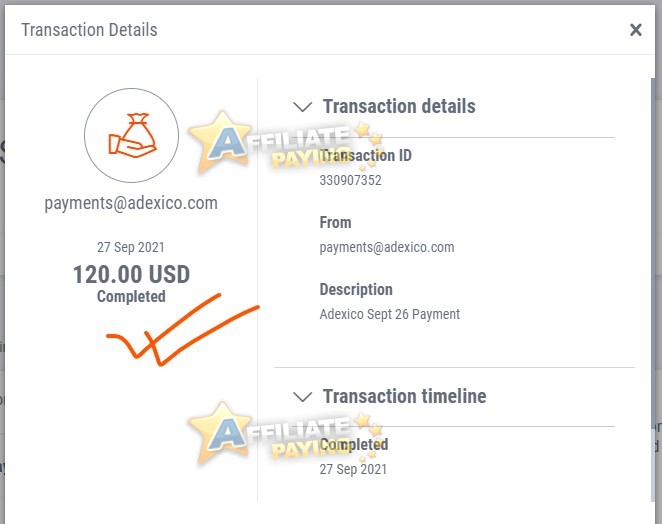Click the lower Affiliate Paying star logo

285,433
